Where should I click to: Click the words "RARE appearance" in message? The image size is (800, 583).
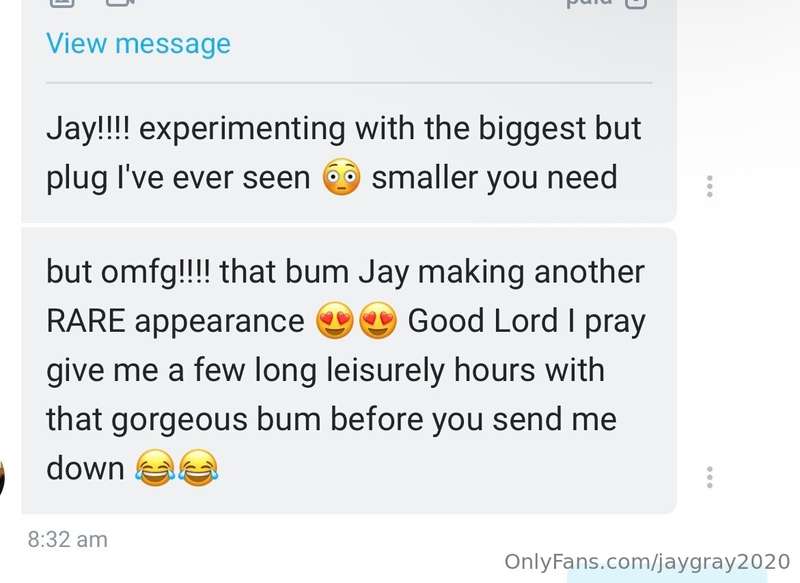point(176,321)
